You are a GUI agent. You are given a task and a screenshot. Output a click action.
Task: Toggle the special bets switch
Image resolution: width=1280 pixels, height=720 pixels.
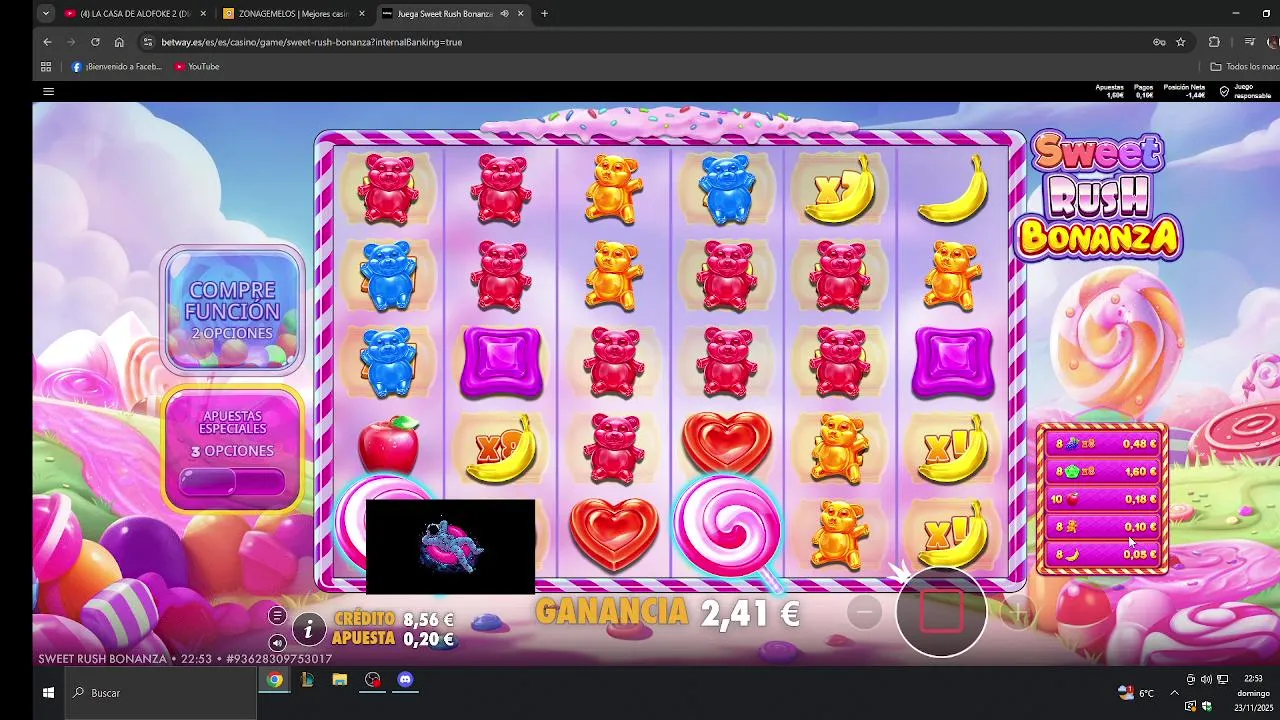pos(232,482)
